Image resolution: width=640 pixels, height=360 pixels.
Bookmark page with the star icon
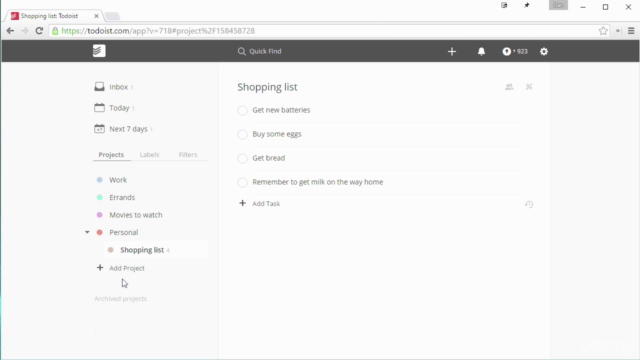tap(603, 31)
